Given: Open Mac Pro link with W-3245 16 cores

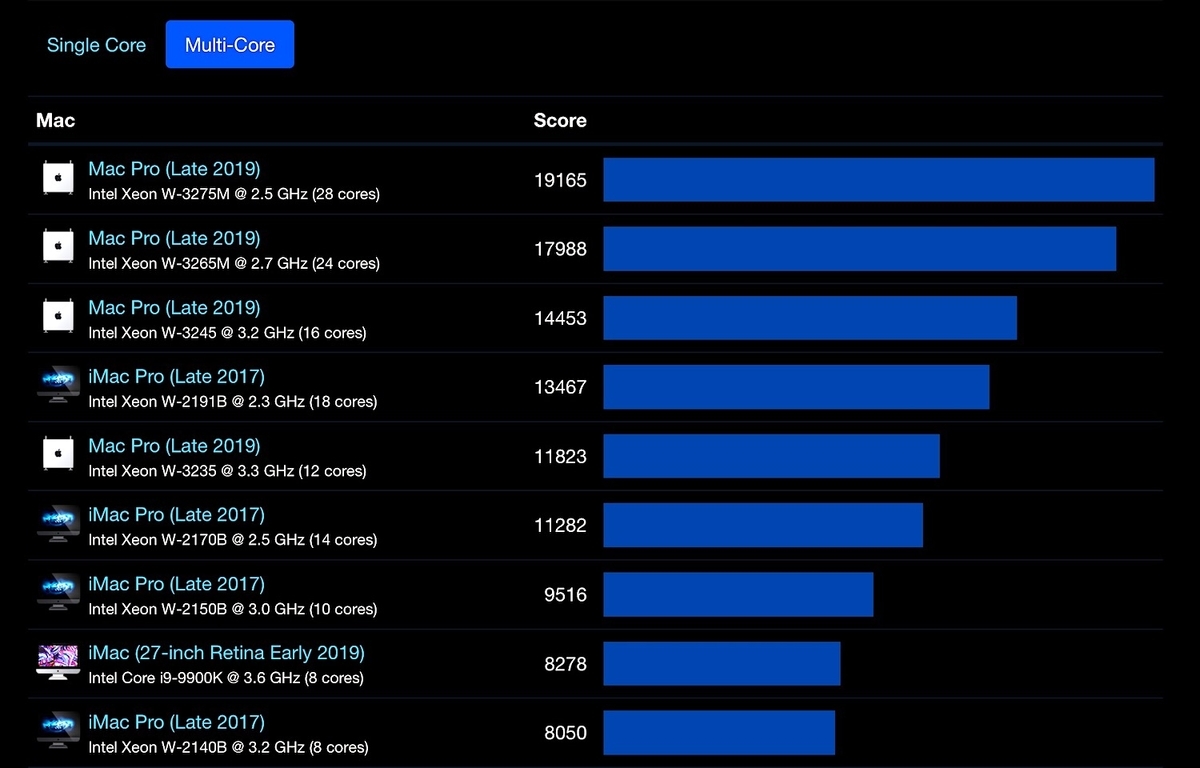Looking at the screenshot, I should [174, 307].
